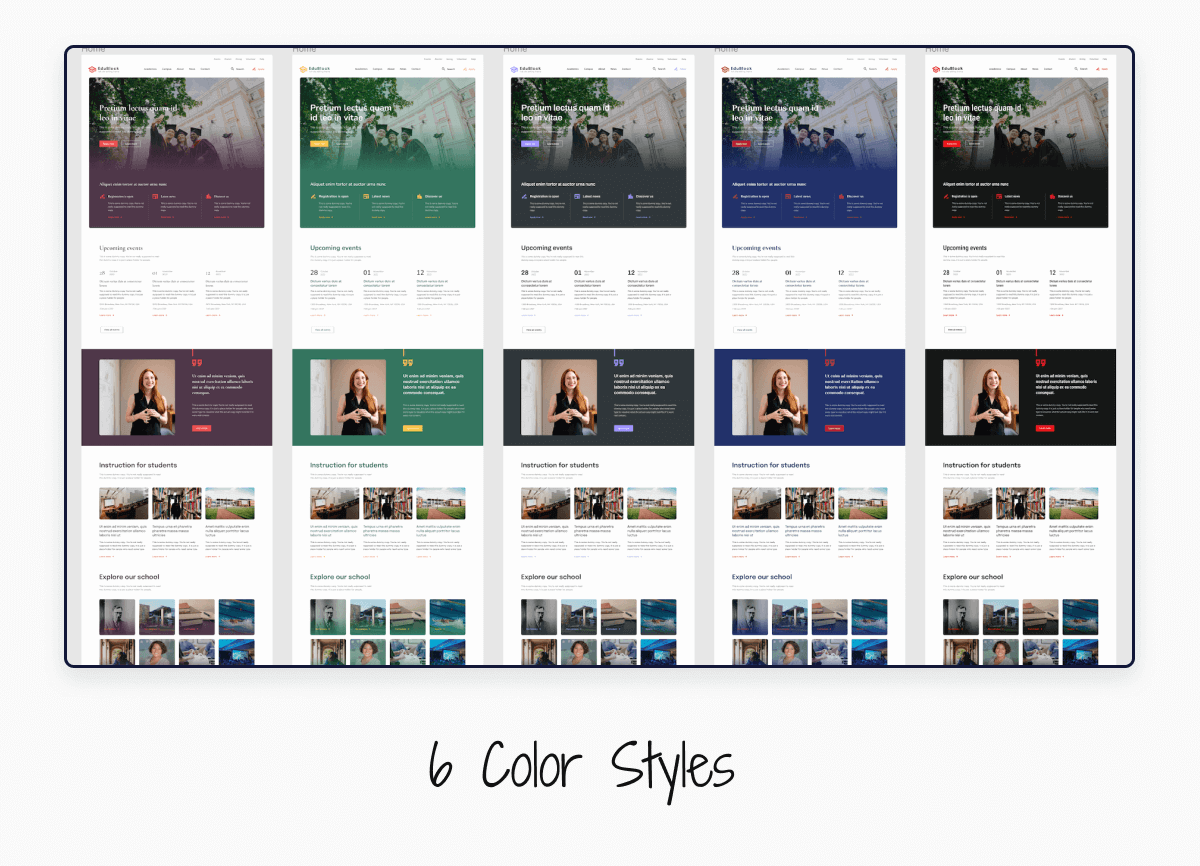
Task: Click the yellow hero button in green mockup
Action: tap(319, 144)
